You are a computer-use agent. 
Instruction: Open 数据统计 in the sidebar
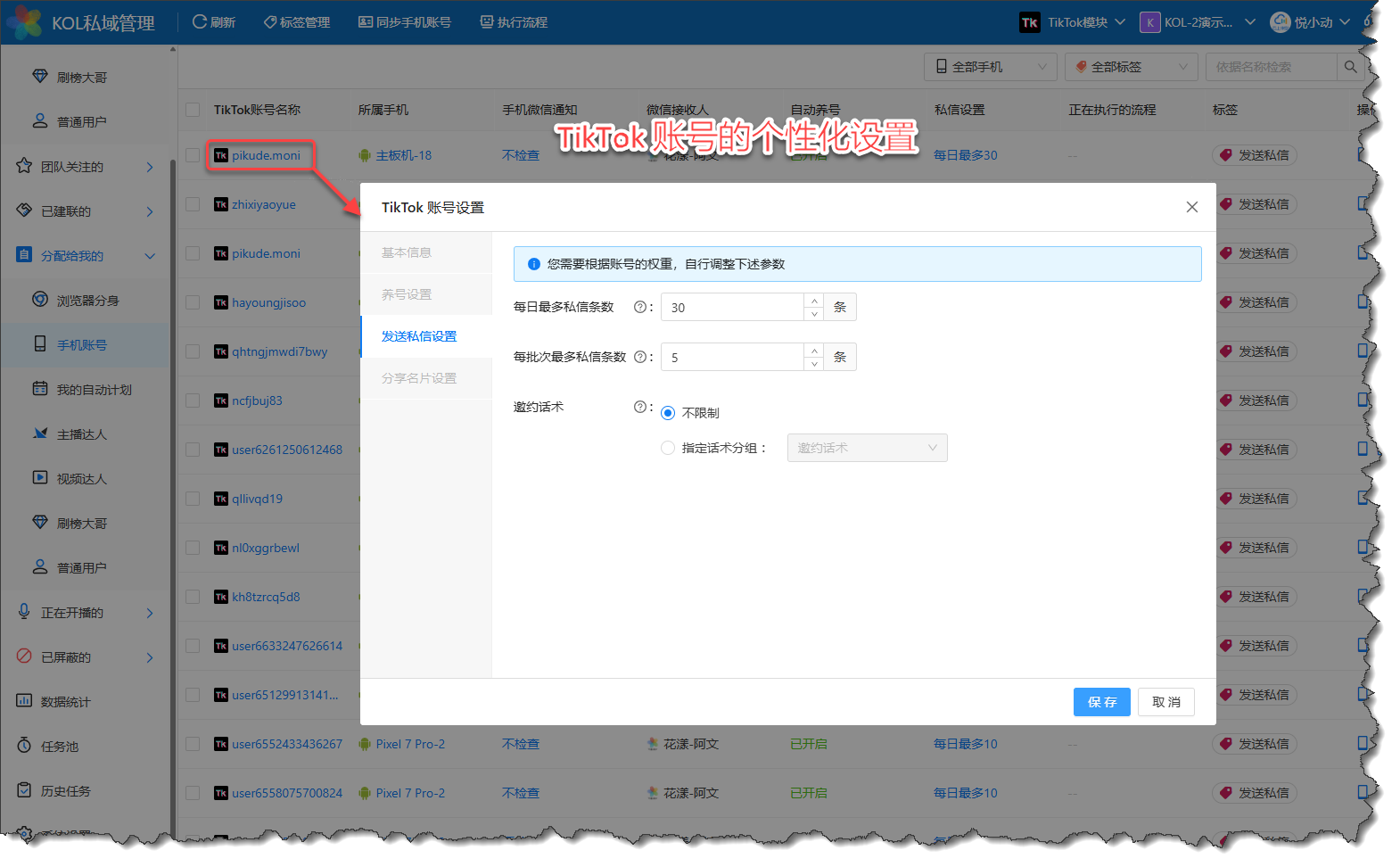86,702
